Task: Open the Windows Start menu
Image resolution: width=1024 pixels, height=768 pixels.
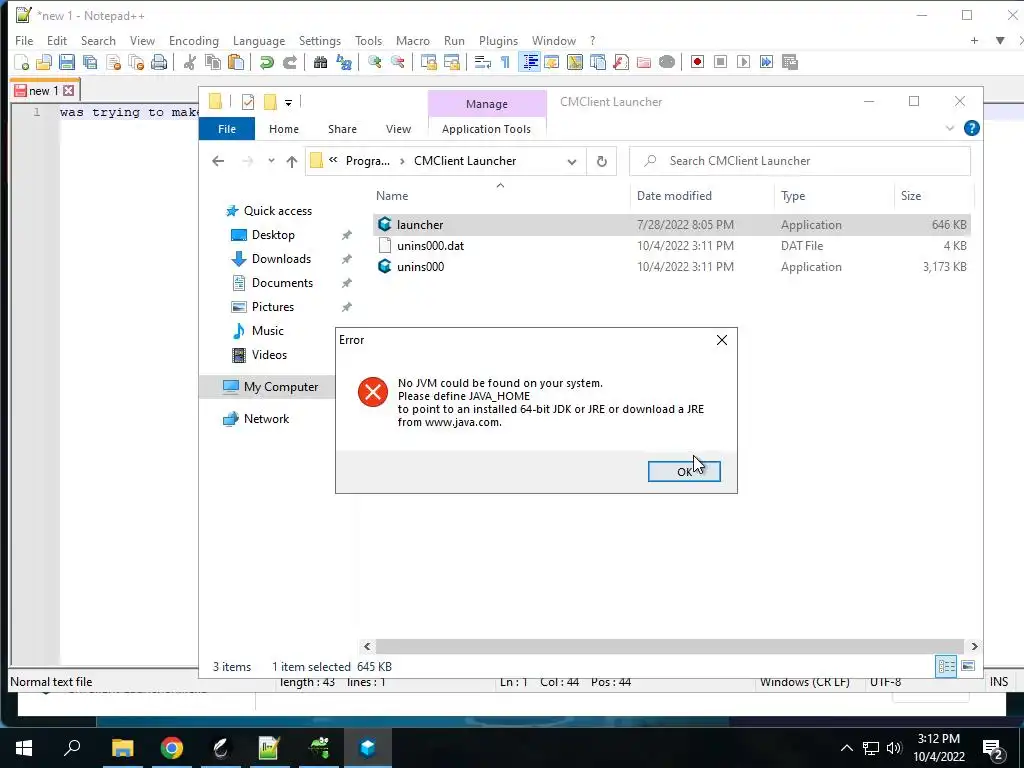Action: click(24, 748)
